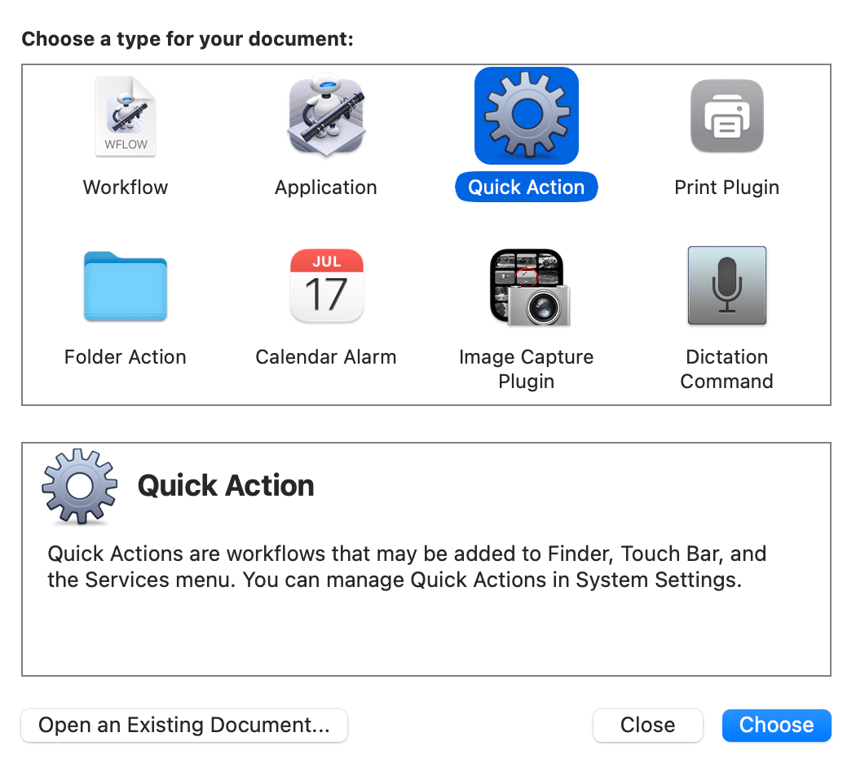This screenshot has height=768, width=856.
Task: Select the Calendar Alarm JUL 17 icon
Action: coord(326,286)
